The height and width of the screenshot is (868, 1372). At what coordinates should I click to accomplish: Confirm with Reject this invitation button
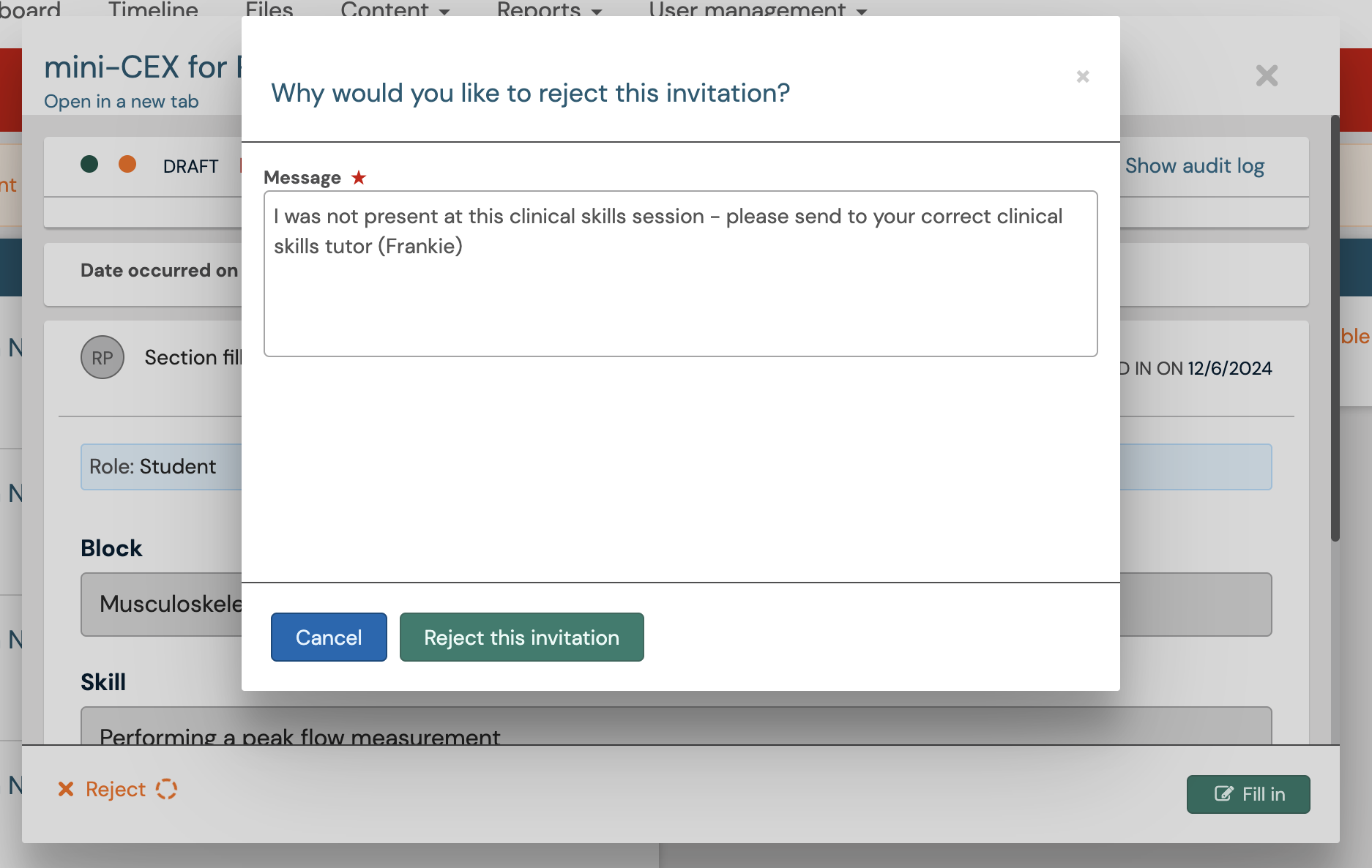click(x=522, y=637)
